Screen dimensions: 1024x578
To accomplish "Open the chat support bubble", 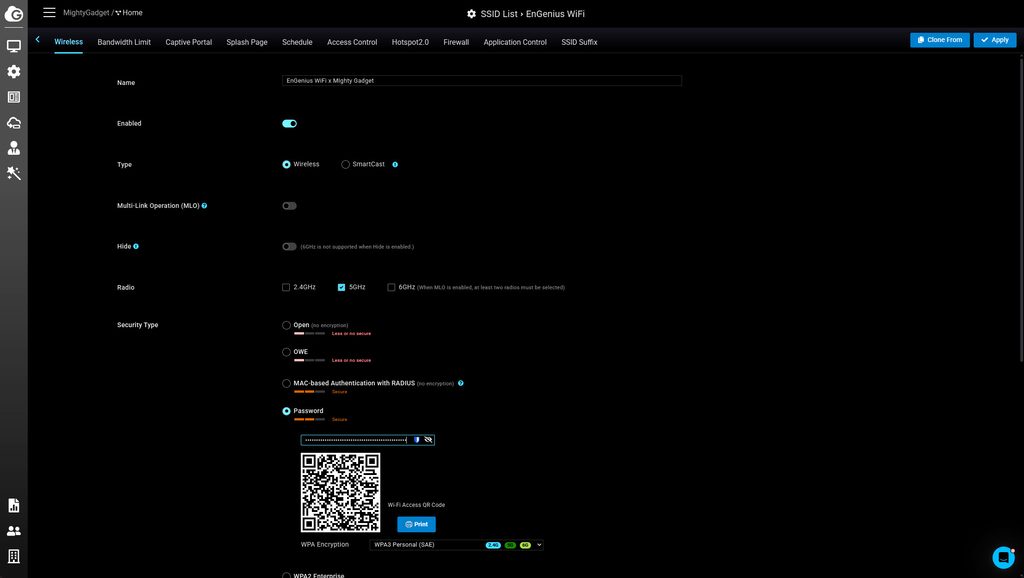I will point(1003,557).
